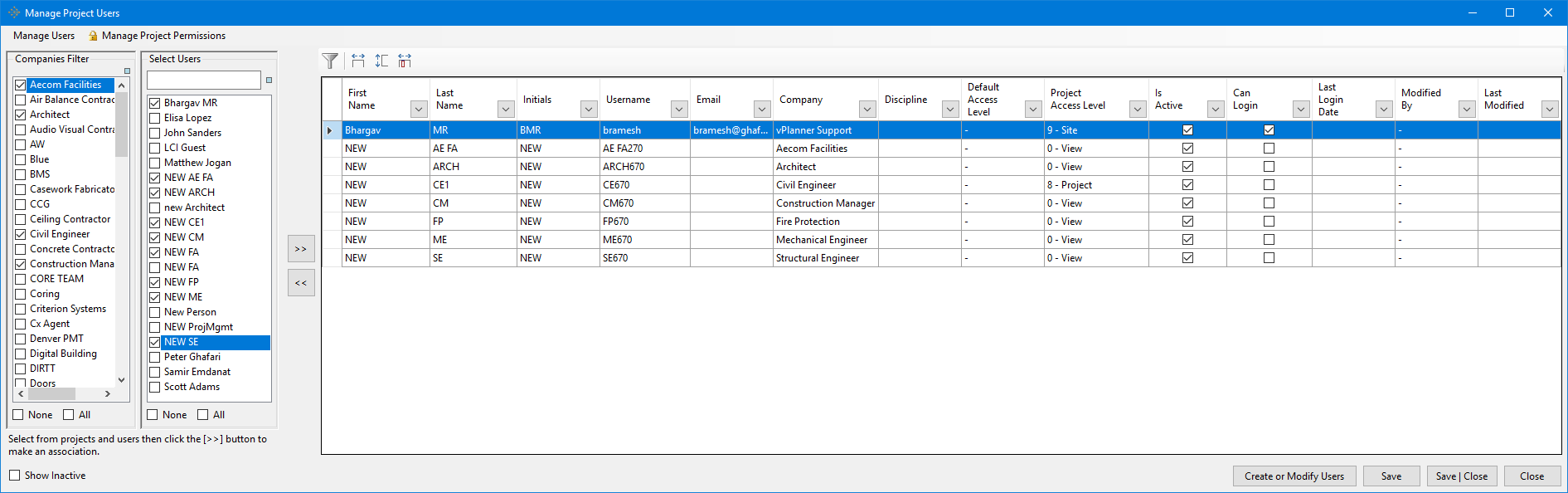Screen dimensions: 1568x493
Task: Click the Construction Manager company cell
Action: [826, 203]
